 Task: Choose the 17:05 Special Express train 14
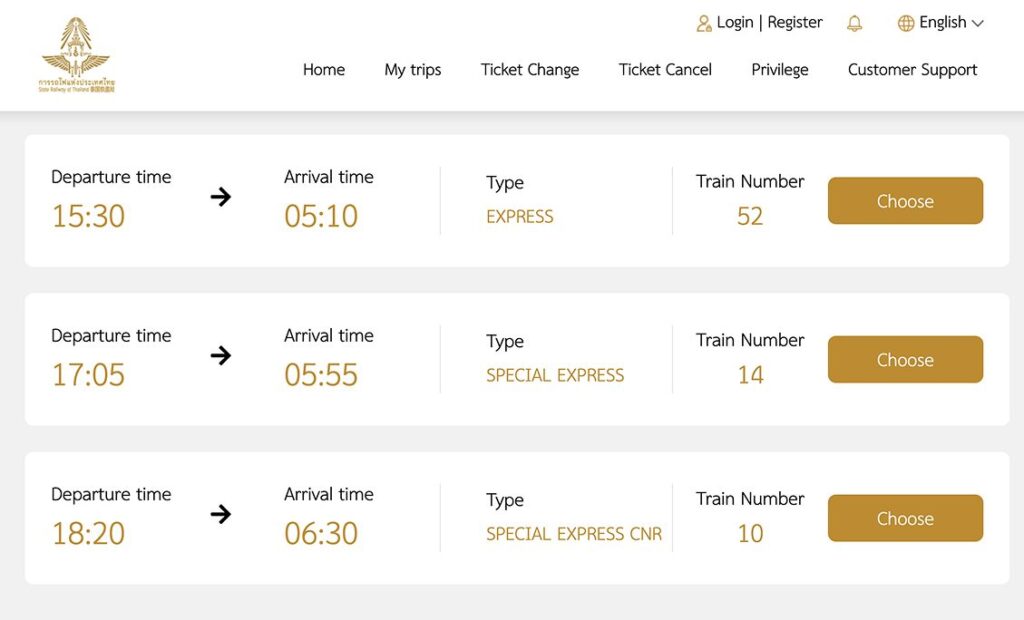(905, 360)
